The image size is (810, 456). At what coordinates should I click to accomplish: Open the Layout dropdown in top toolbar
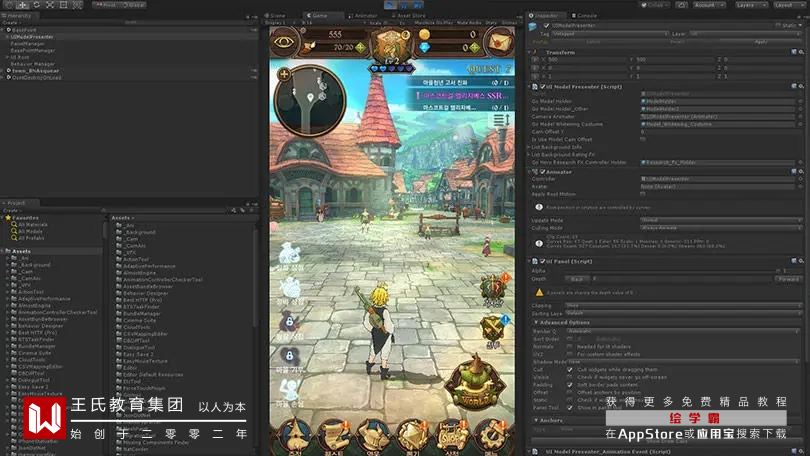coord(789,5)
